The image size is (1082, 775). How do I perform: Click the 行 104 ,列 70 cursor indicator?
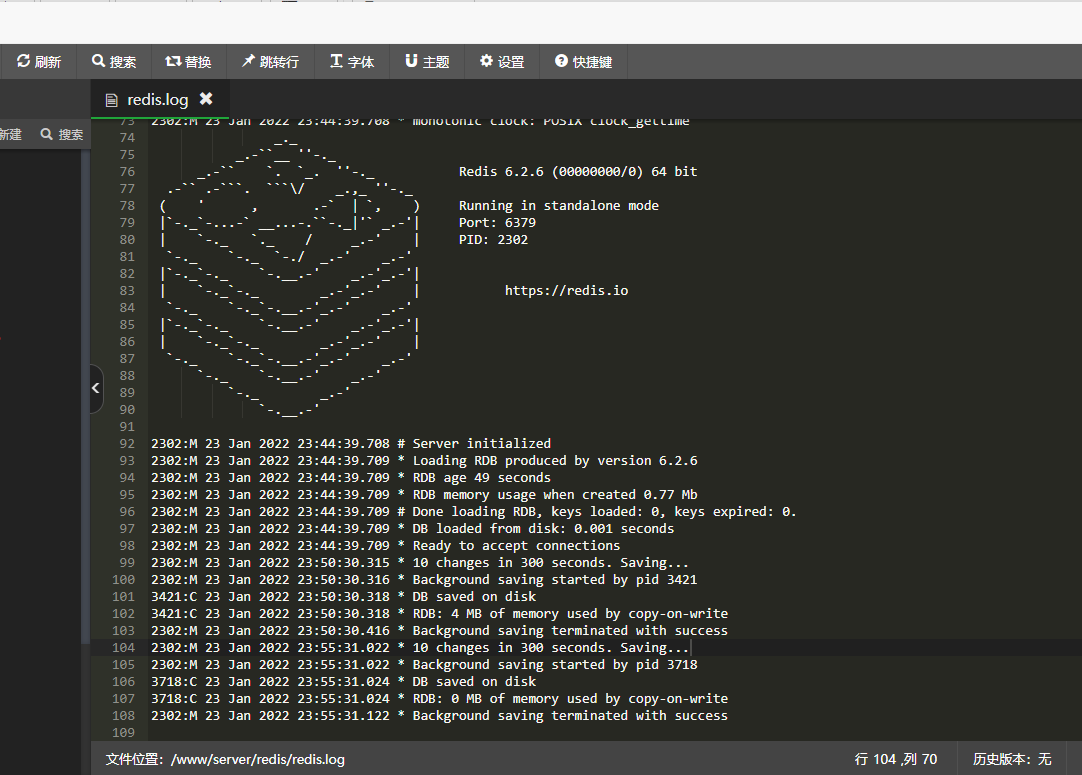click(896, 759)
